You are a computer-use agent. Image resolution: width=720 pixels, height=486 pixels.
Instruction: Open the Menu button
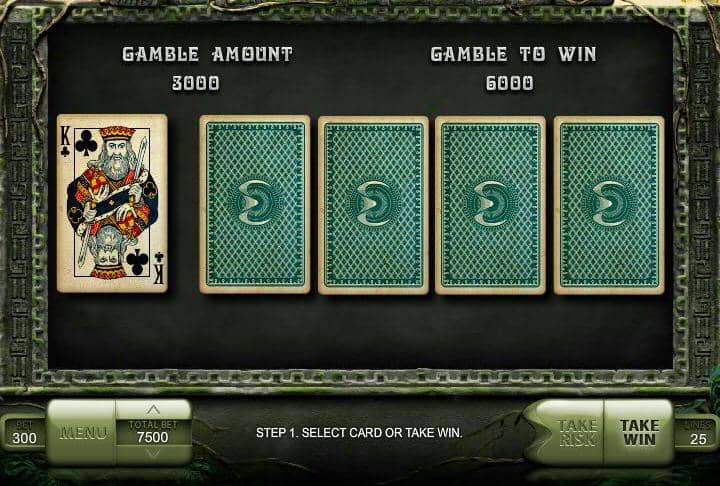(82, 432)
